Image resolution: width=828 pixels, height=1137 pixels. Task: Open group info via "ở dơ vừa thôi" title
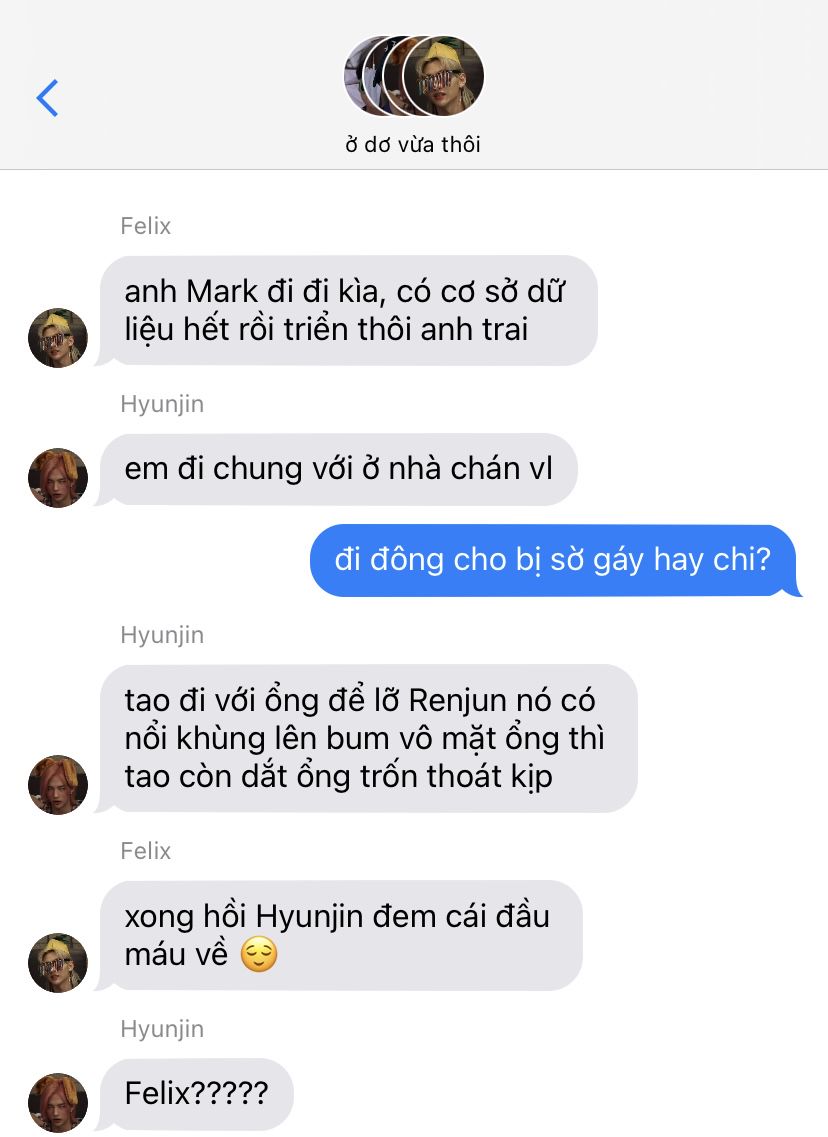pyautogui.click(x=413, y=144)
